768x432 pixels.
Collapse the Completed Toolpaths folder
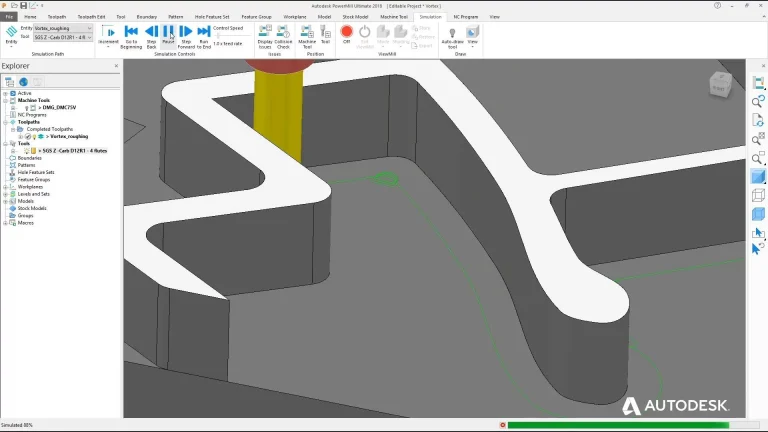click(13, 129)
